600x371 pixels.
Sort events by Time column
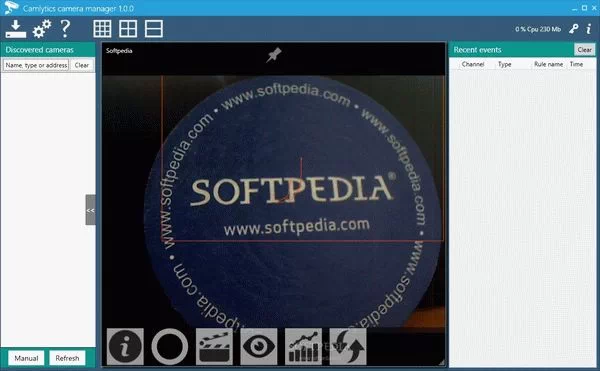tap(576, 64)
